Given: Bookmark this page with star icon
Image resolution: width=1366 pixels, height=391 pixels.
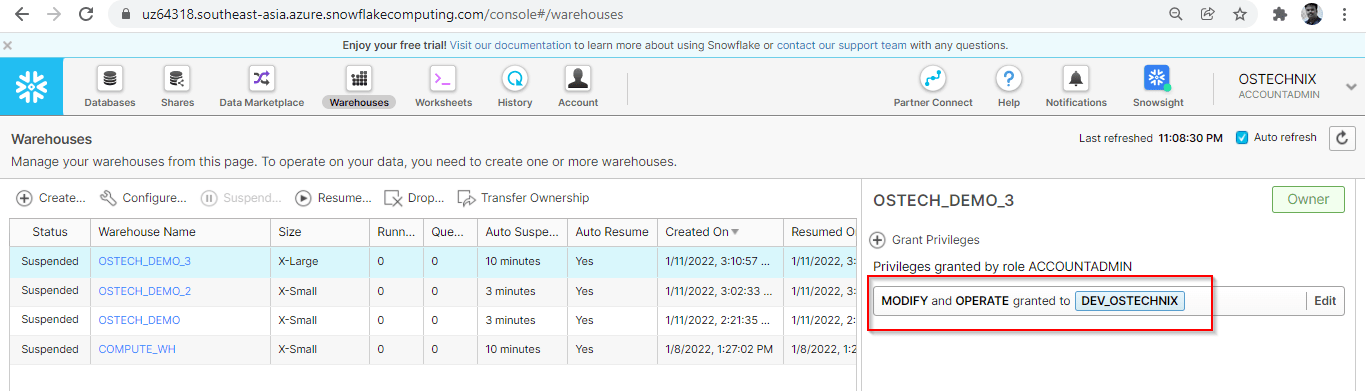Looking at the screenshot, I should click(1240, 14).
